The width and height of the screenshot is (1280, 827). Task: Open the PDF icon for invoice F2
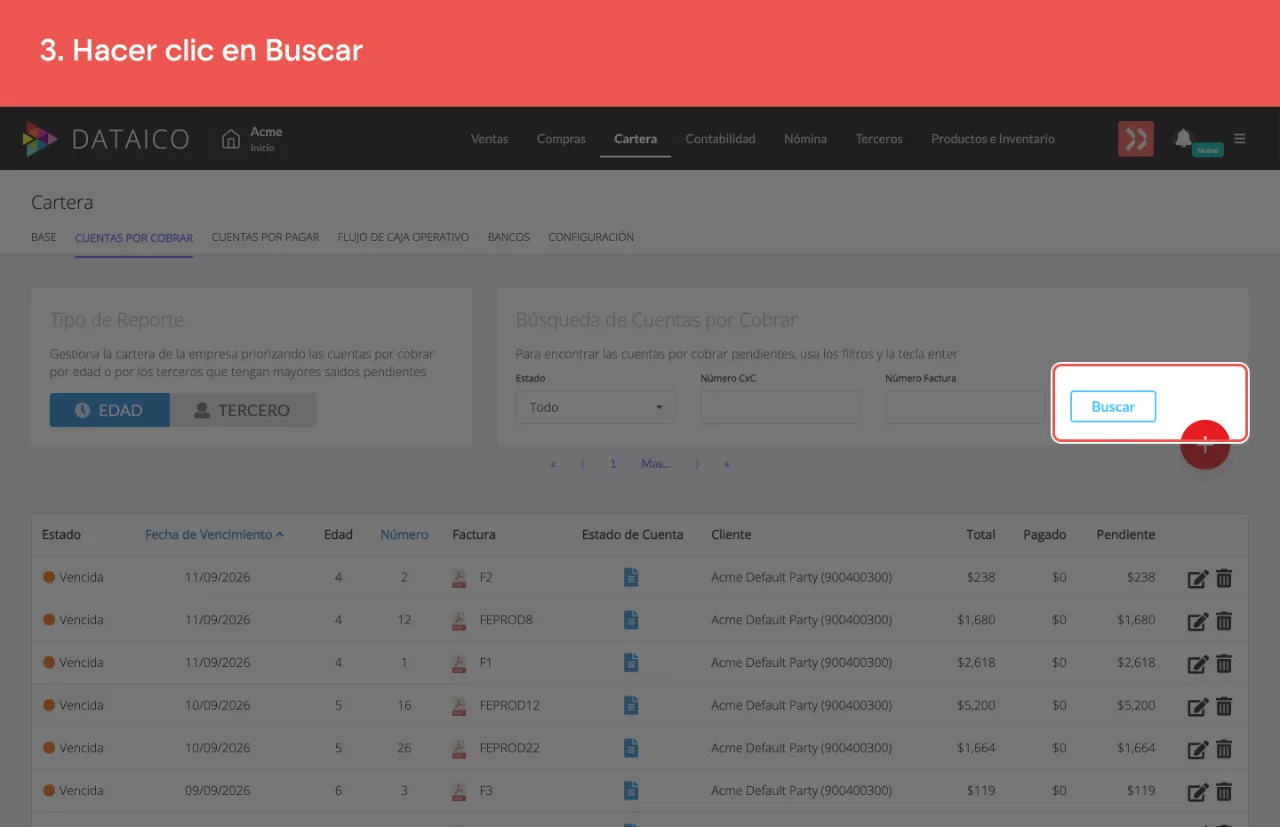(x=459, y=578)
